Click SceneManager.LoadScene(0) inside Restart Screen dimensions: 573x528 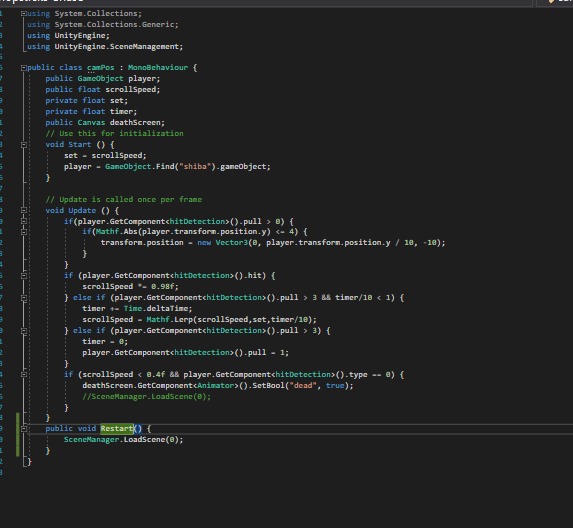click(124, 440)
